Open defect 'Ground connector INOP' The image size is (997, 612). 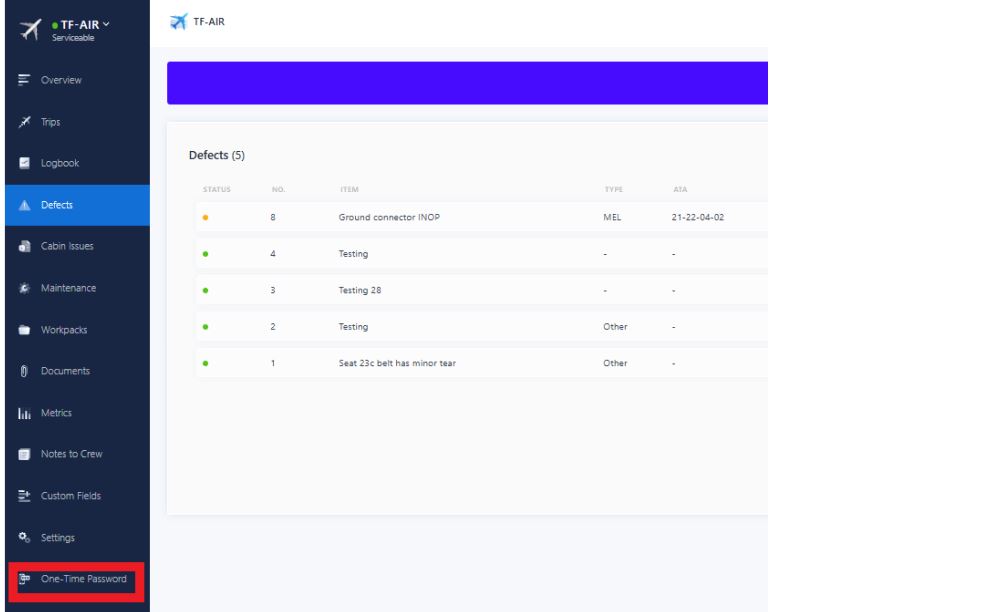[x=389, y=218]
